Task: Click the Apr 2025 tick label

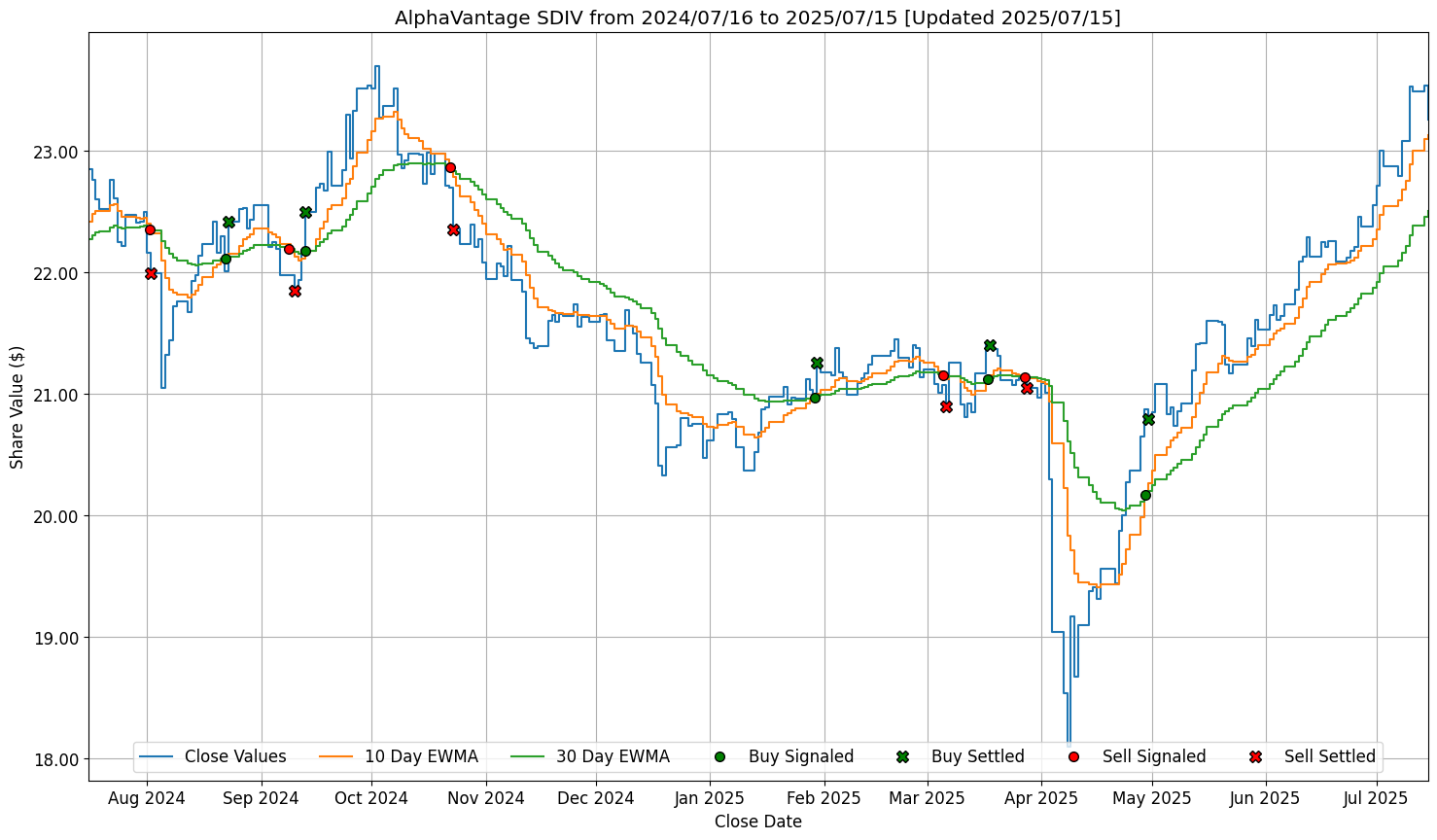Action: 1041,798
